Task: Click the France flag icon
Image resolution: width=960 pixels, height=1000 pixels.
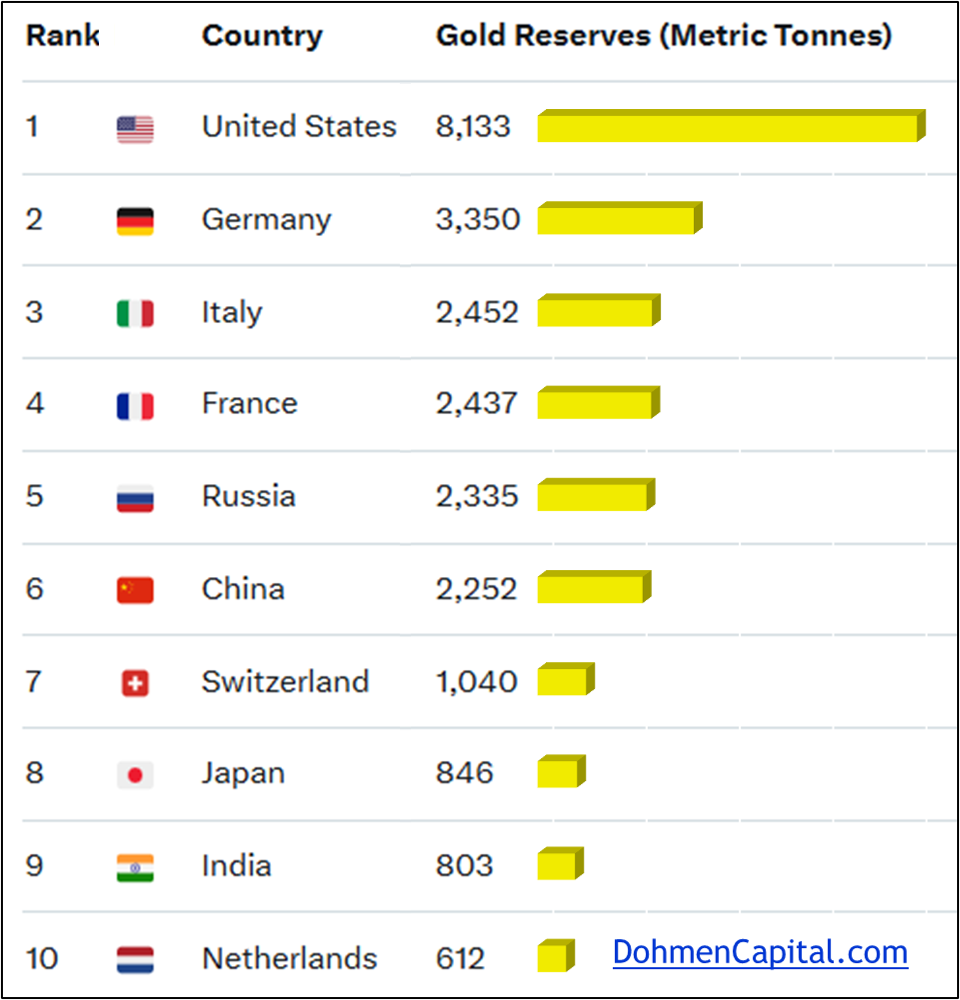Action: 135,406
